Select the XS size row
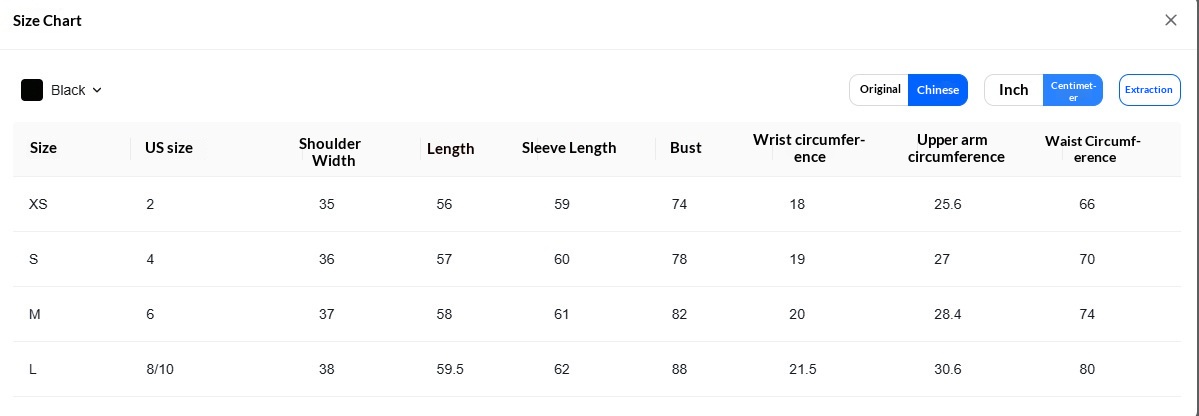The image size is (1199, 416). coord(596,204)
